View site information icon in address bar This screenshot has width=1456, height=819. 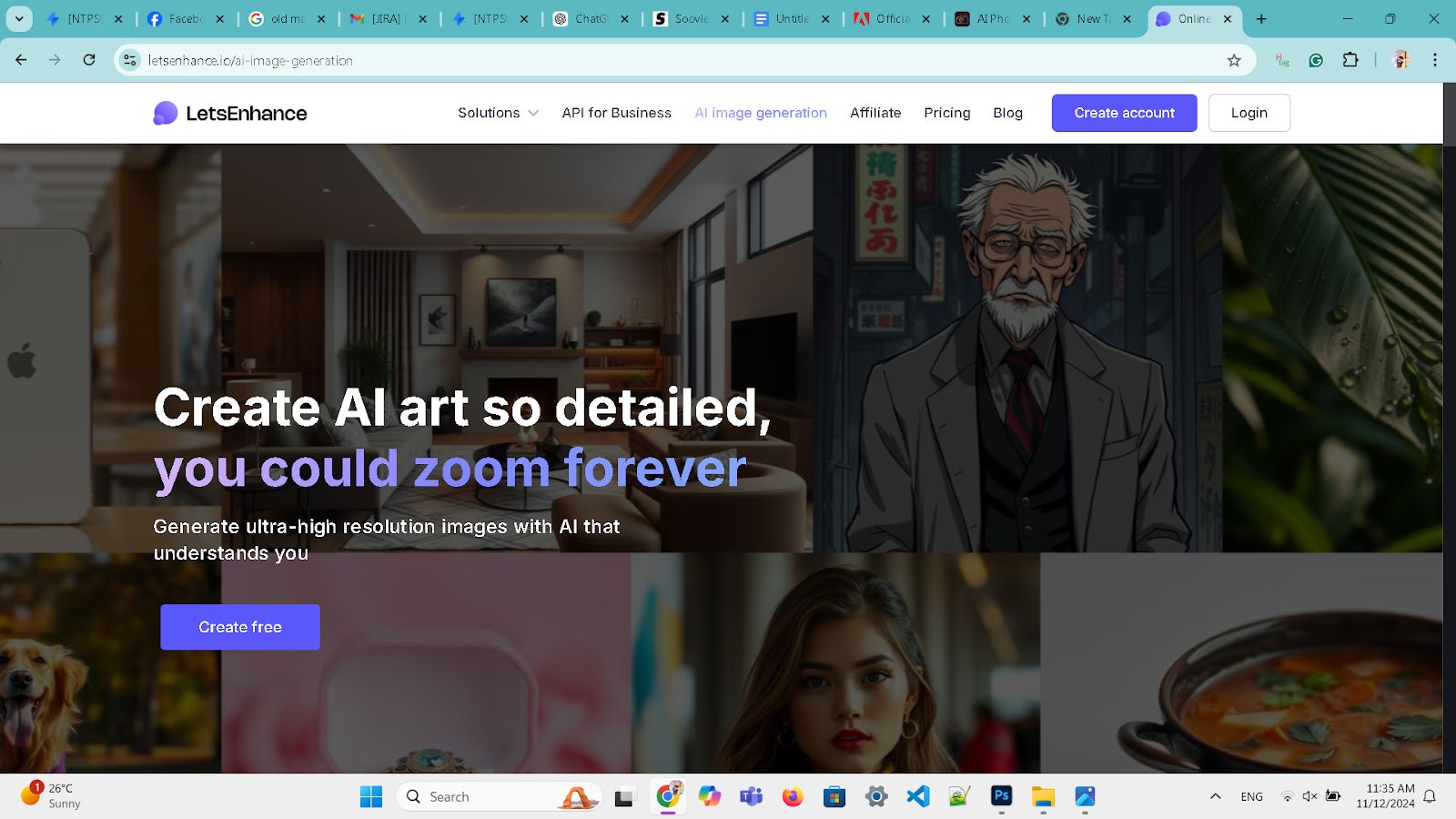(130, 60)
